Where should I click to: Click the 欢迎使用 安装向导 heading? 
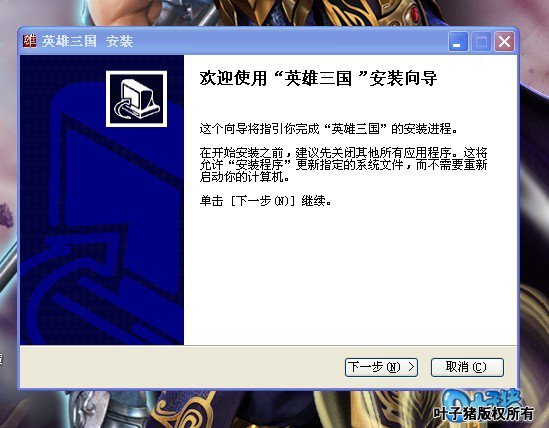(x=318, y=78)
